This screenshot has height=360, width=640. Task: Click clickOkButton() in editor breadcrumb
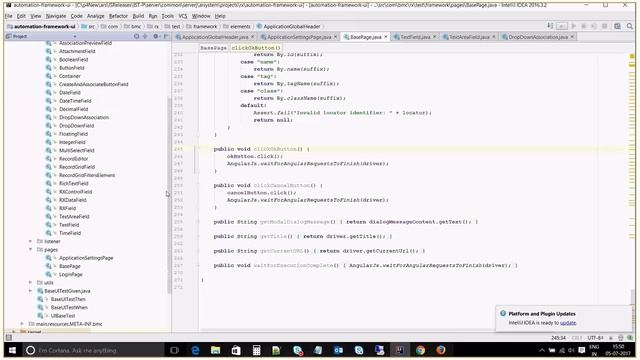click(256, 48)
